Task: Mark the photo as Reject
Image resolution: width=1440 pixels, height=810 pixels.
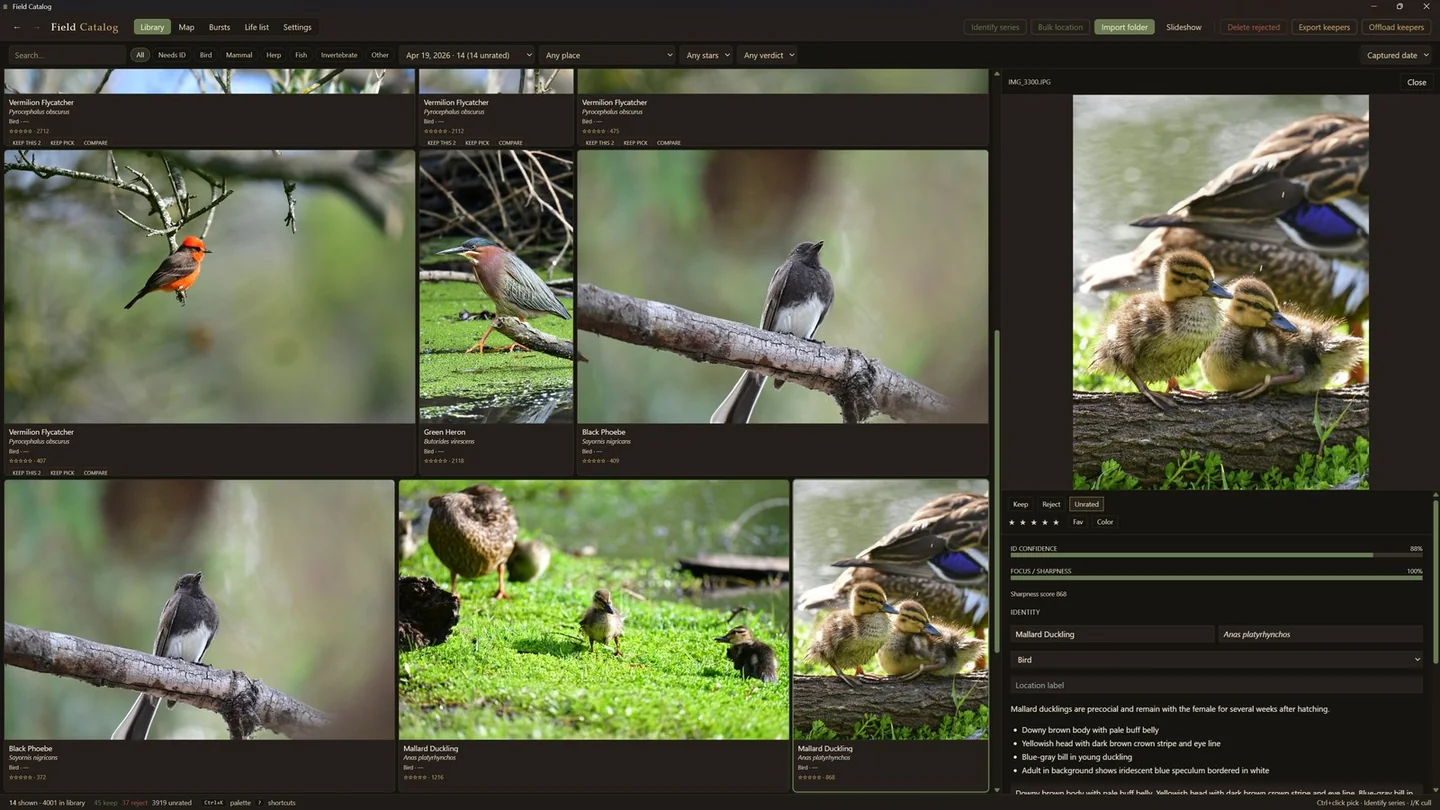Action: click(1051, 504)
